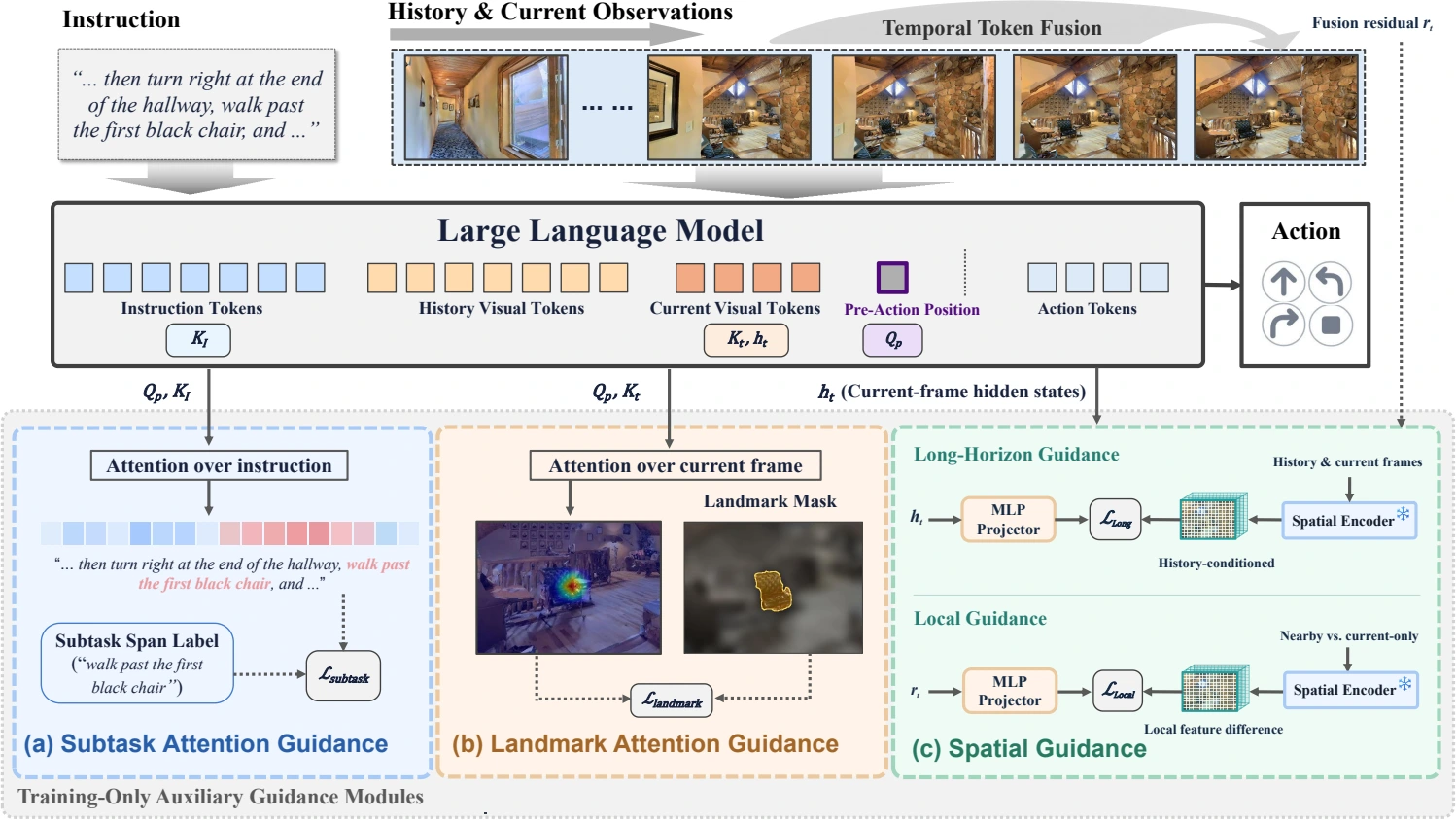
Task: Select the History-conditioned feature grid cube
Action: click(x=1212, y=517)
